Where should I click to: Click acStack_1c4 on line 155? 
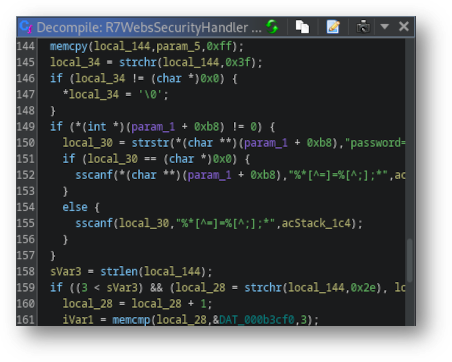pos(316,223)
